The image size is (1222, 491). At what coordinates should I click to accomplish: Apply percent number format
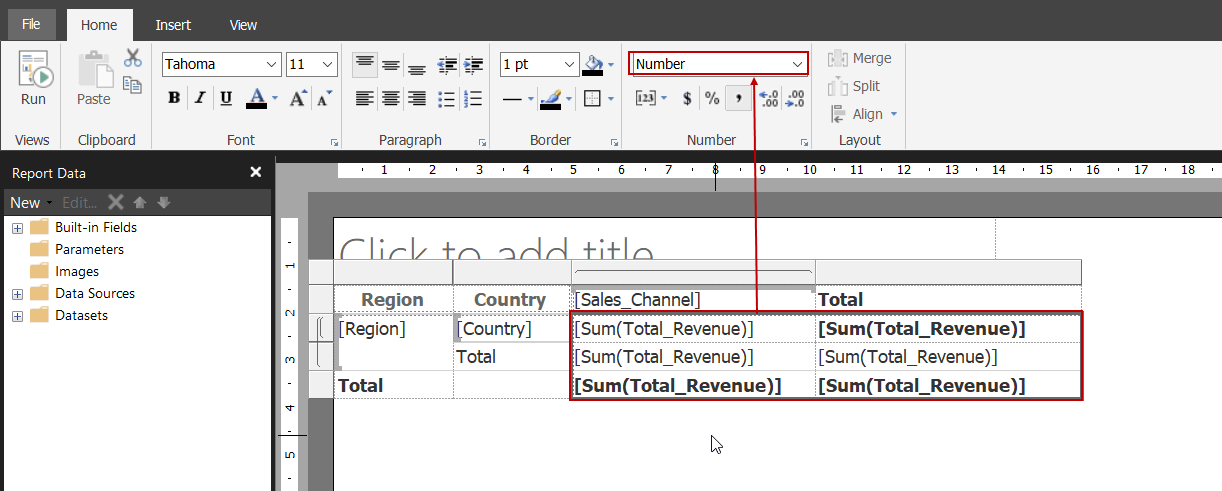[x=712, y=98]
